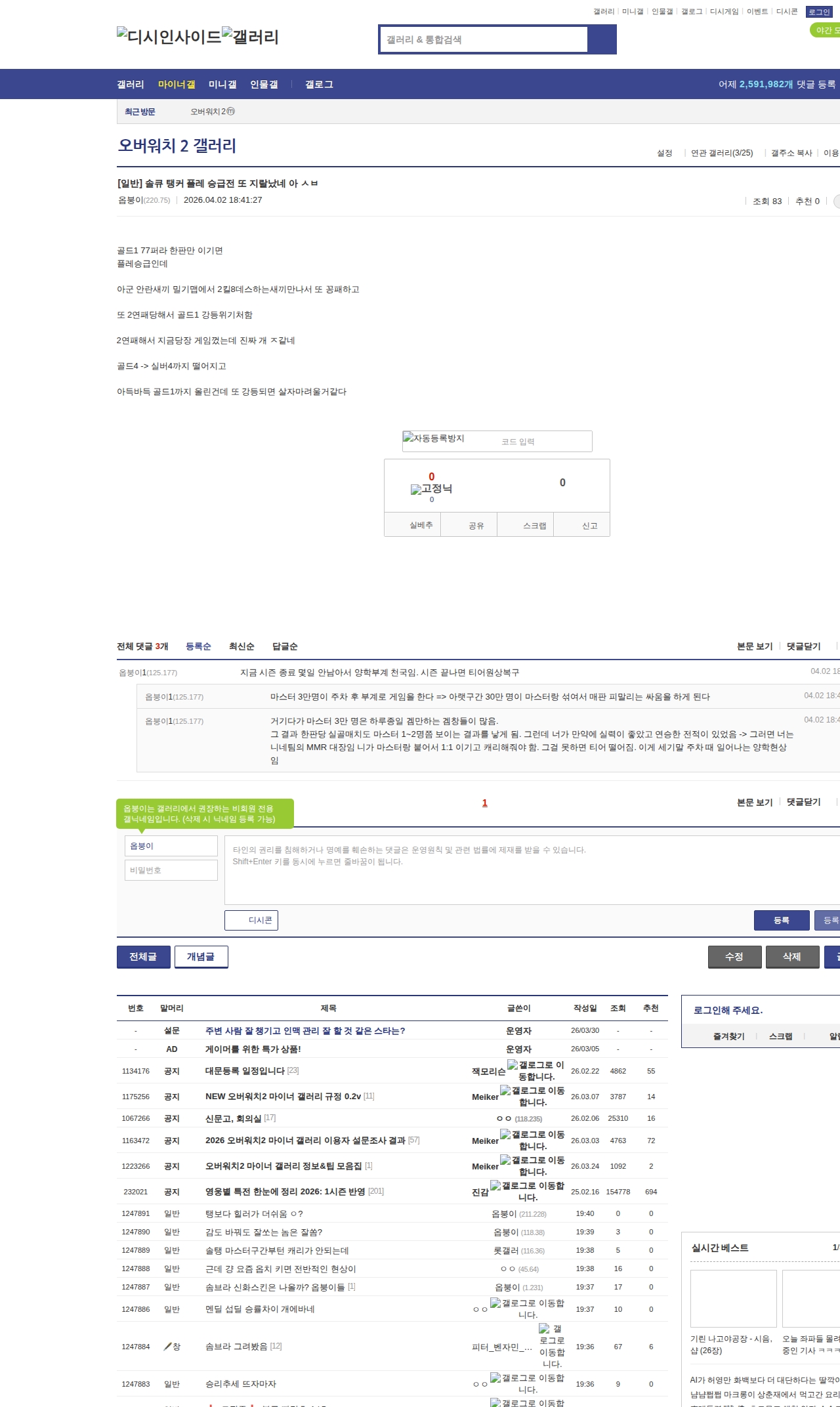The image size is (840, 1407).
Task: Click 이벤트 in the top utility links
Action: [757, 12]
